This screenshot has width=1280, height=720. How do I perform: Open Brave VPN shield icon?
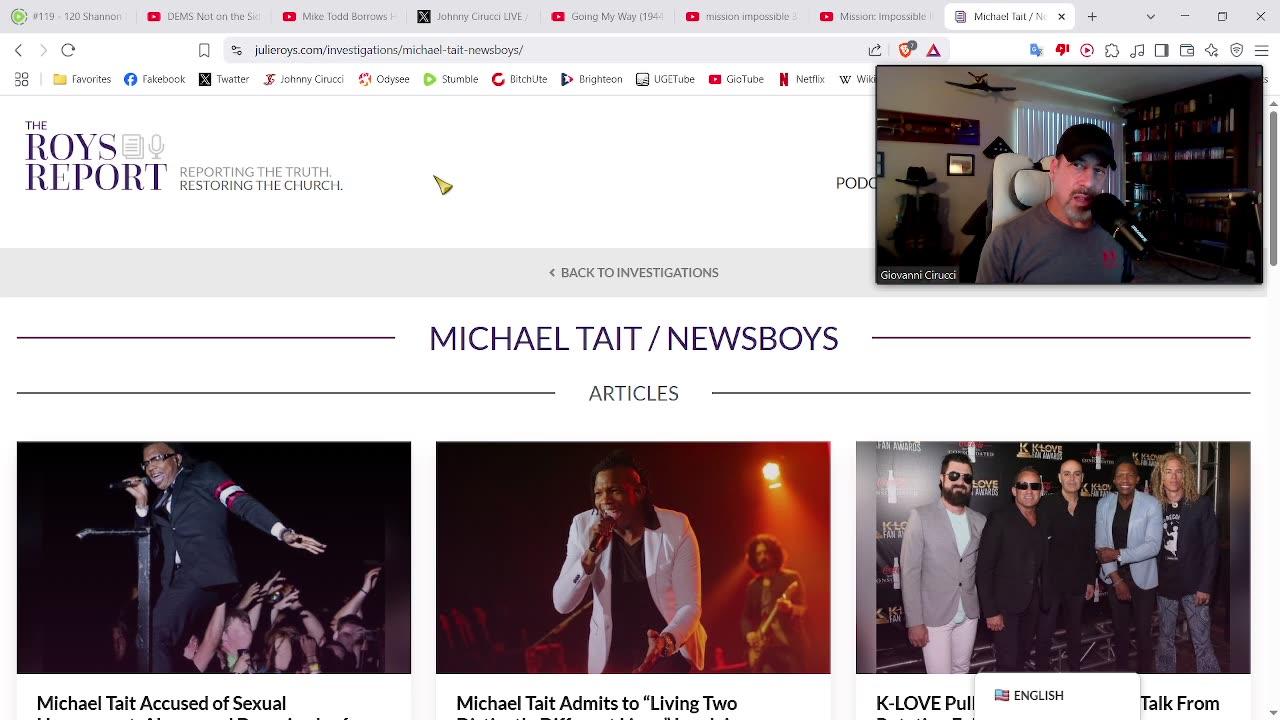pyautogui.click(x=1237, y=50)
